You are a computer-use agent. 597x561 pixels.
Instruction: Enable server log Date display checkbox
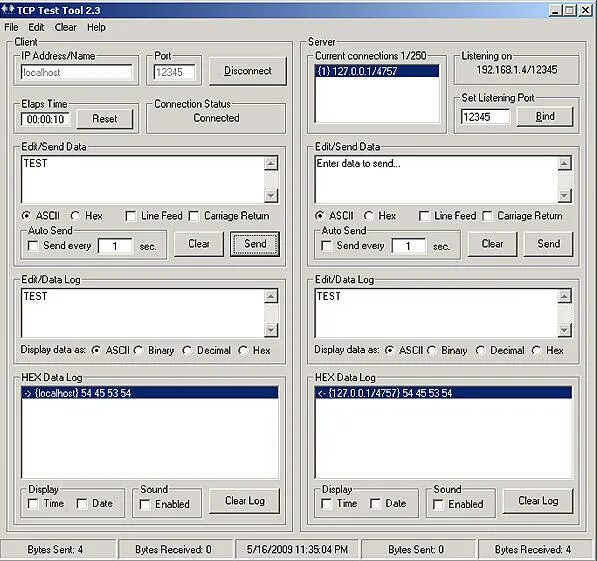pyautogui.click(x=375, y=504)
